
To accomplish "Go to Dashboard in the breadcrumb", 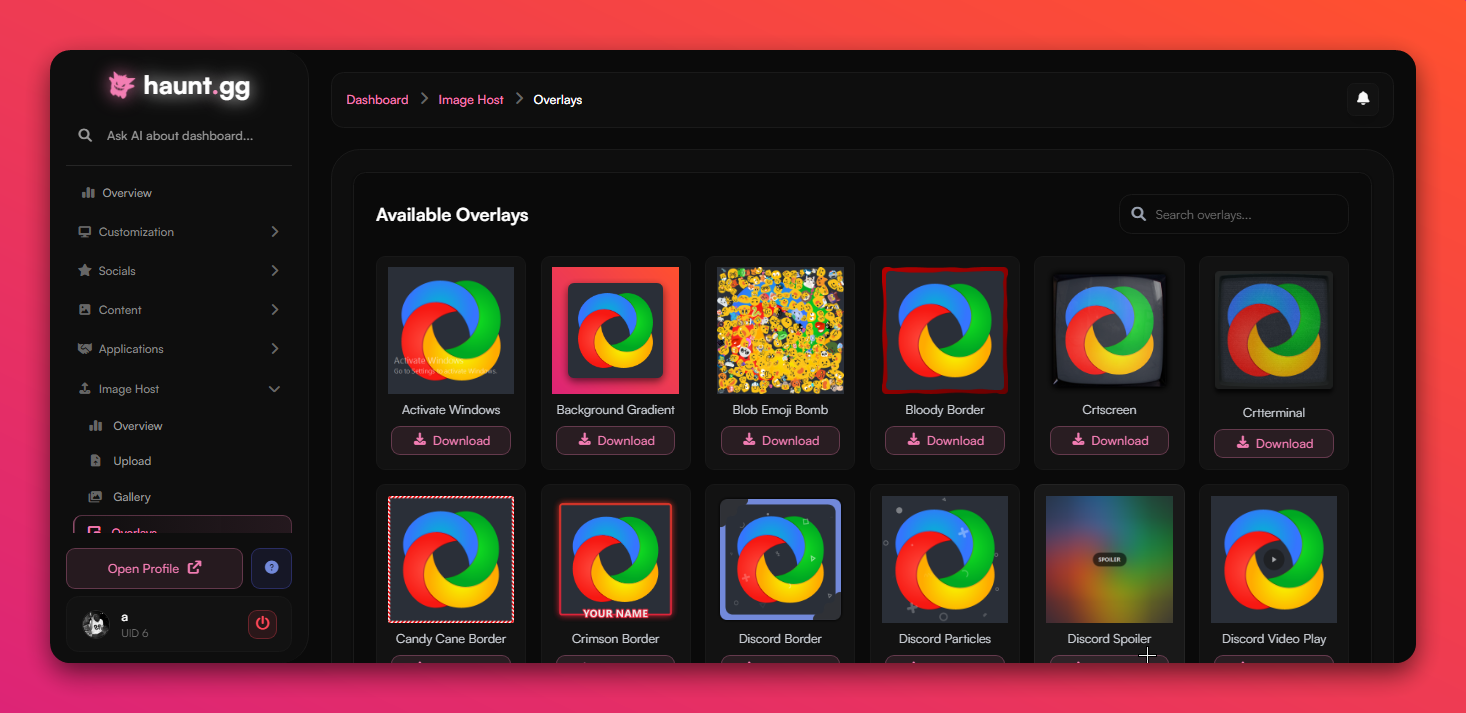I will [x=377, y=100].
